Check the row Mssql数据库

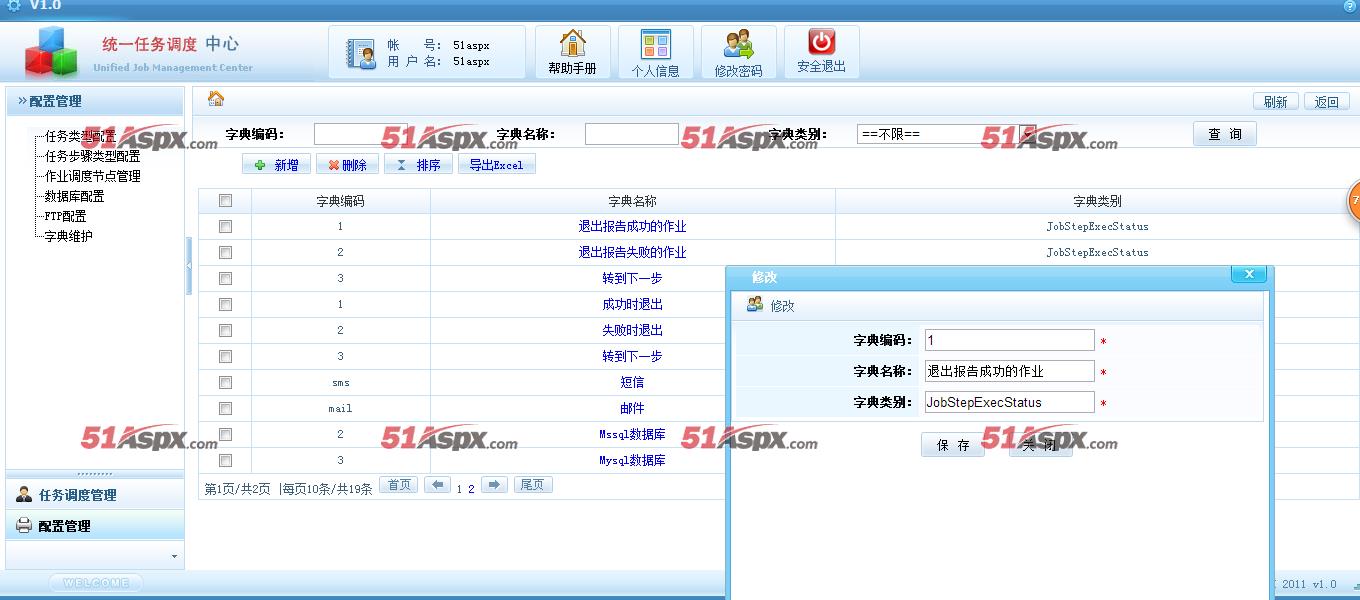pos(225,435)
